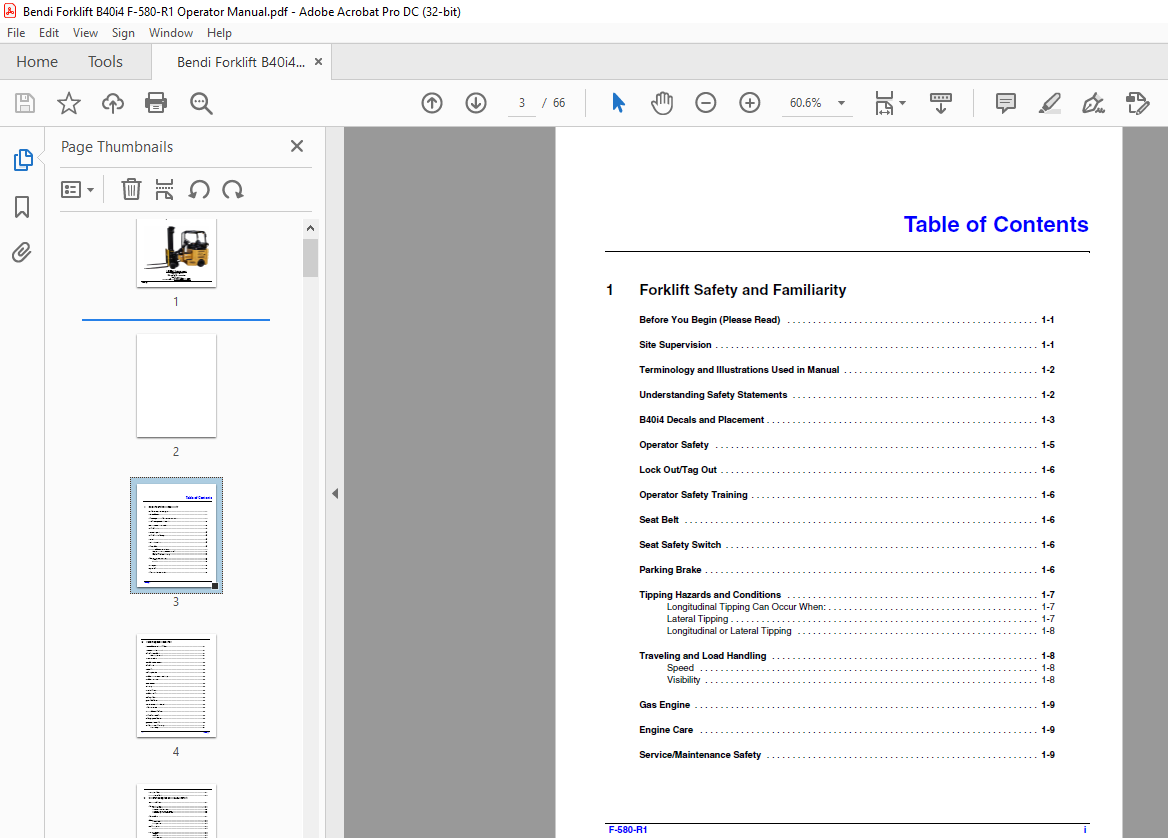This screenshot has height=838, width=1168.
Task: Open the Attachments paperclip panel
Action: (x=22, y=253)
